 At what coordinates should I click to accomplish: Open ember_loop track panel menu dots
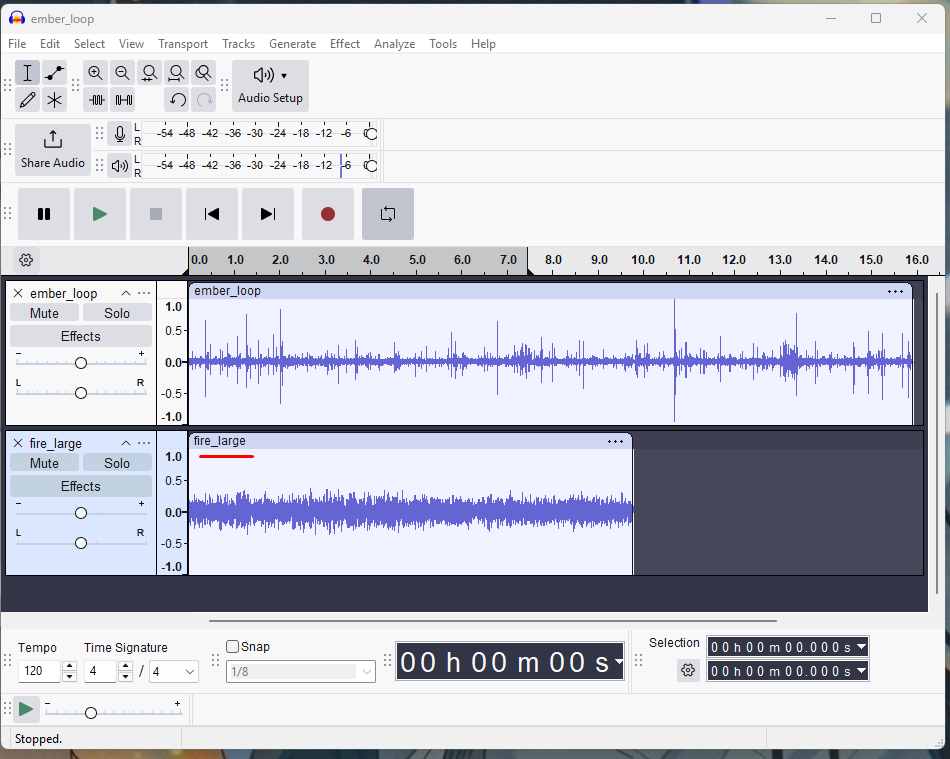click(144, 293)
